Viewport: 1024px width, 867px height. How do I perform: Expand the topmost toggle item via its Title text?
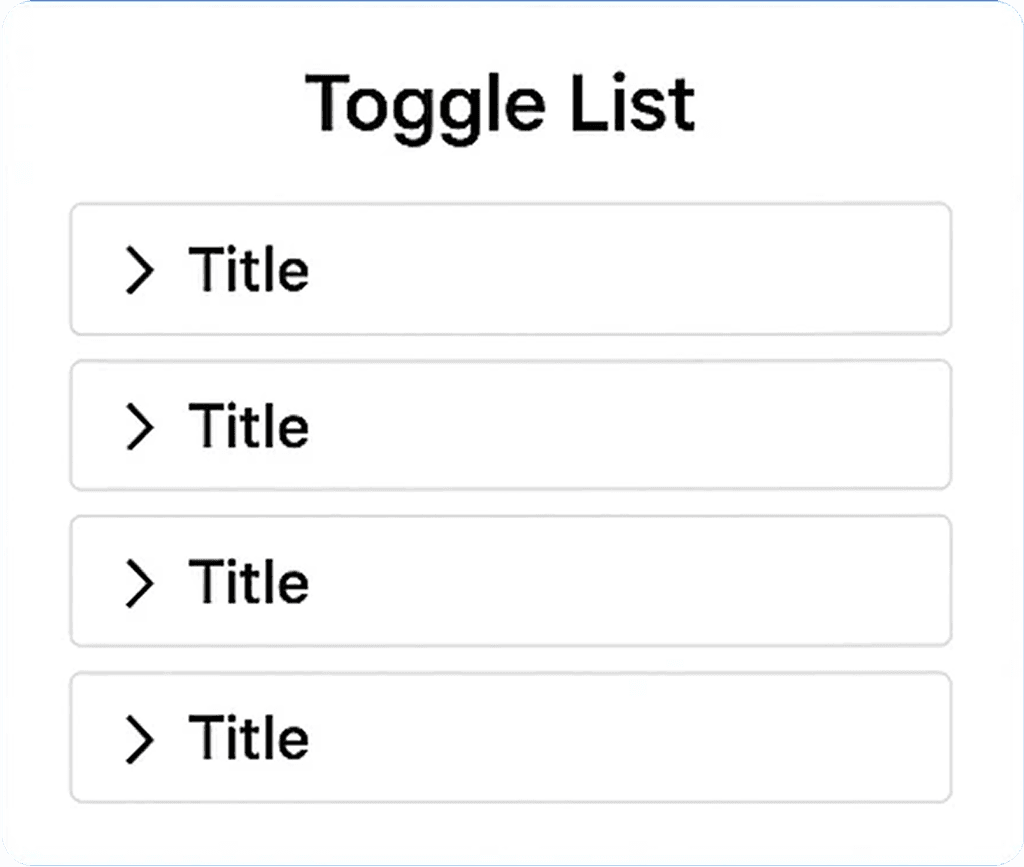tap(248, 268)
